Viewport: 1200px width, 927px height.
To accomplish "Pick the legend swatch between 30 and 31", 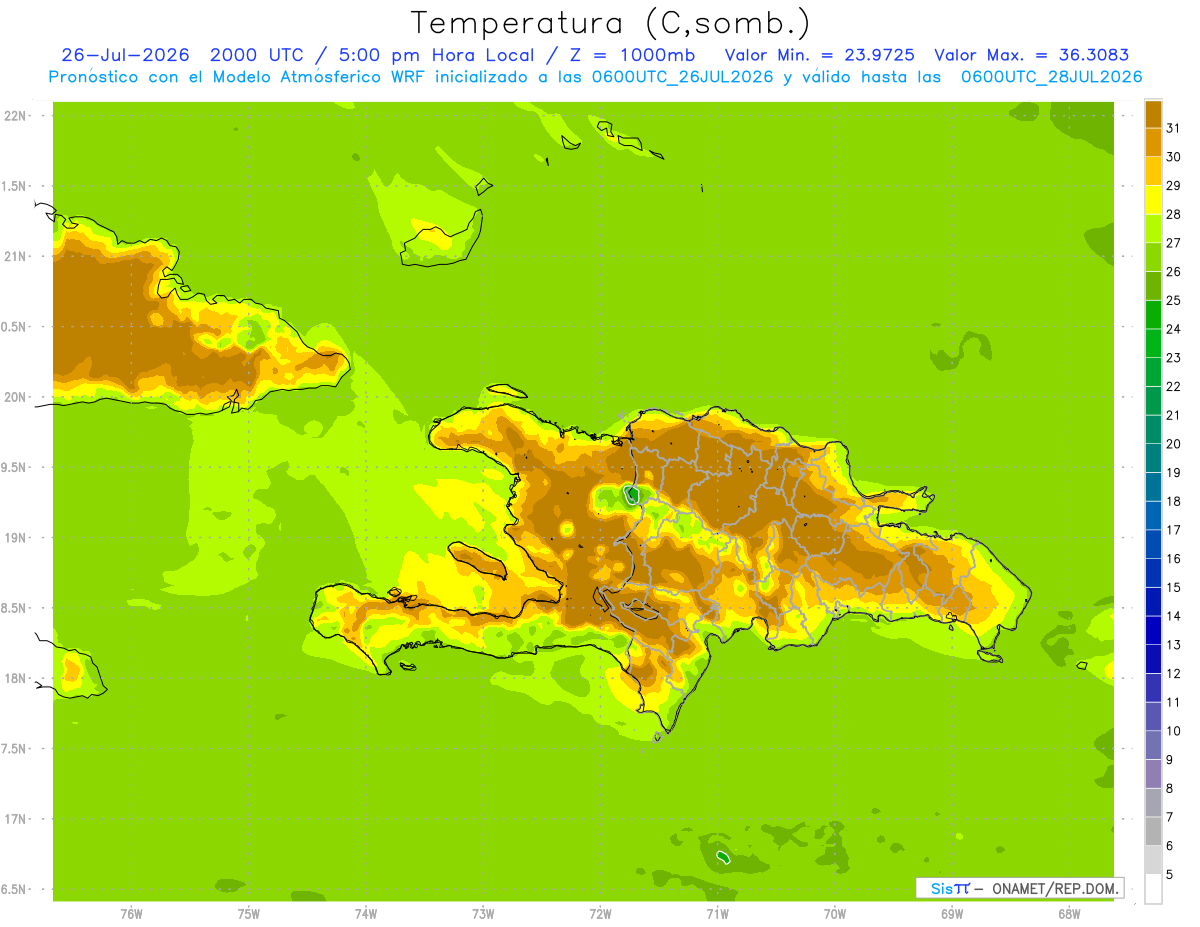I will [x=1153, y=142].
